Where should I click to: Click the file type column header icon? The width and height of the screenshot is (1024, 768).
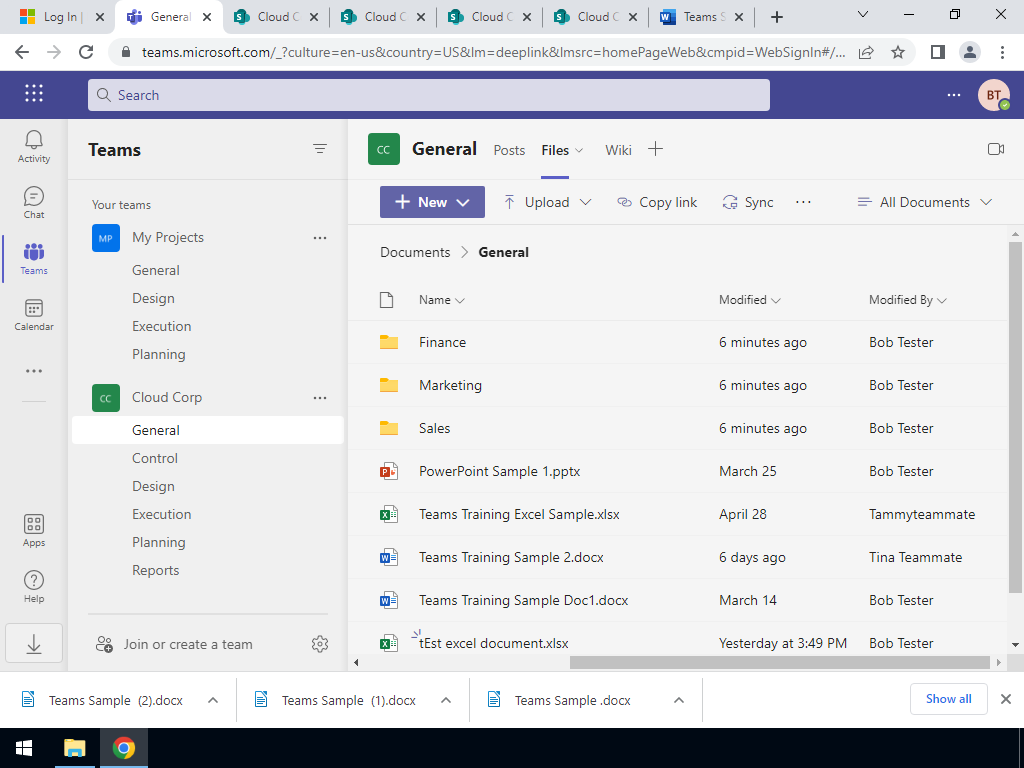387,300
